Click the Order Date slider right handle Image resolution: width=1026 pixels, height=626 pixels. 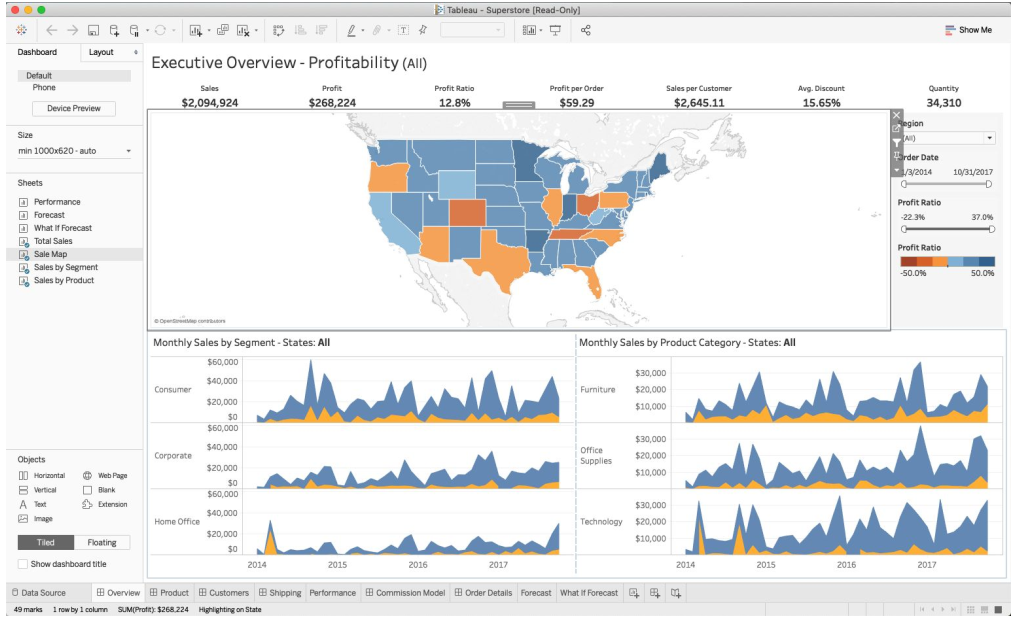tap(989, 184)
